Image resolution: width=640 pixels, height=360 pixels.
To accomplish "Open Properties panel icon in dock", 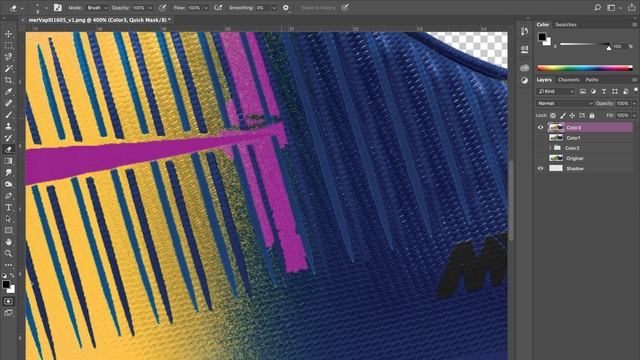I will tap(524, 49).
